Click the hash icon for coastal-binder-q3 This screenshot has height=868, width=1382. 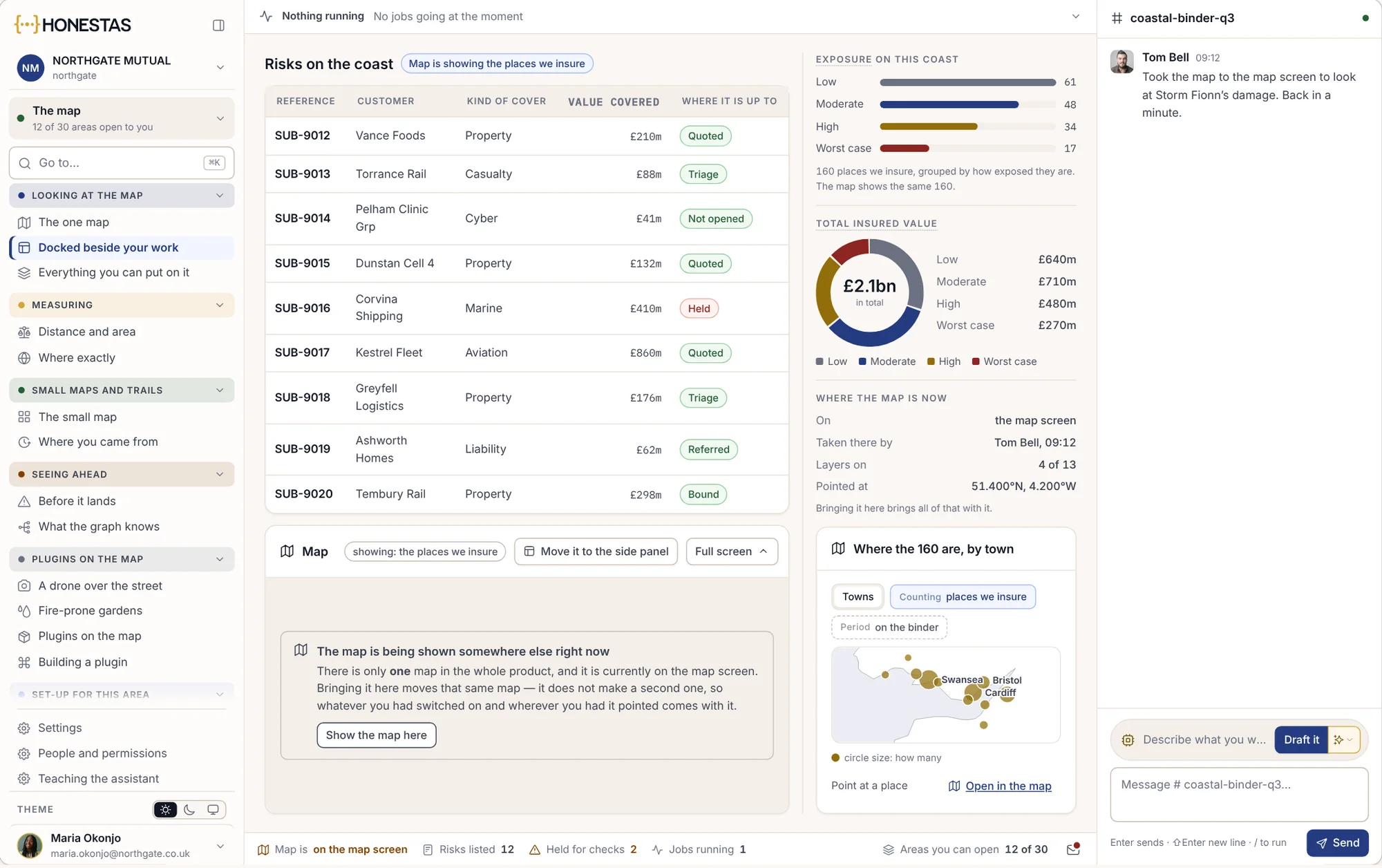point(1117,18)
